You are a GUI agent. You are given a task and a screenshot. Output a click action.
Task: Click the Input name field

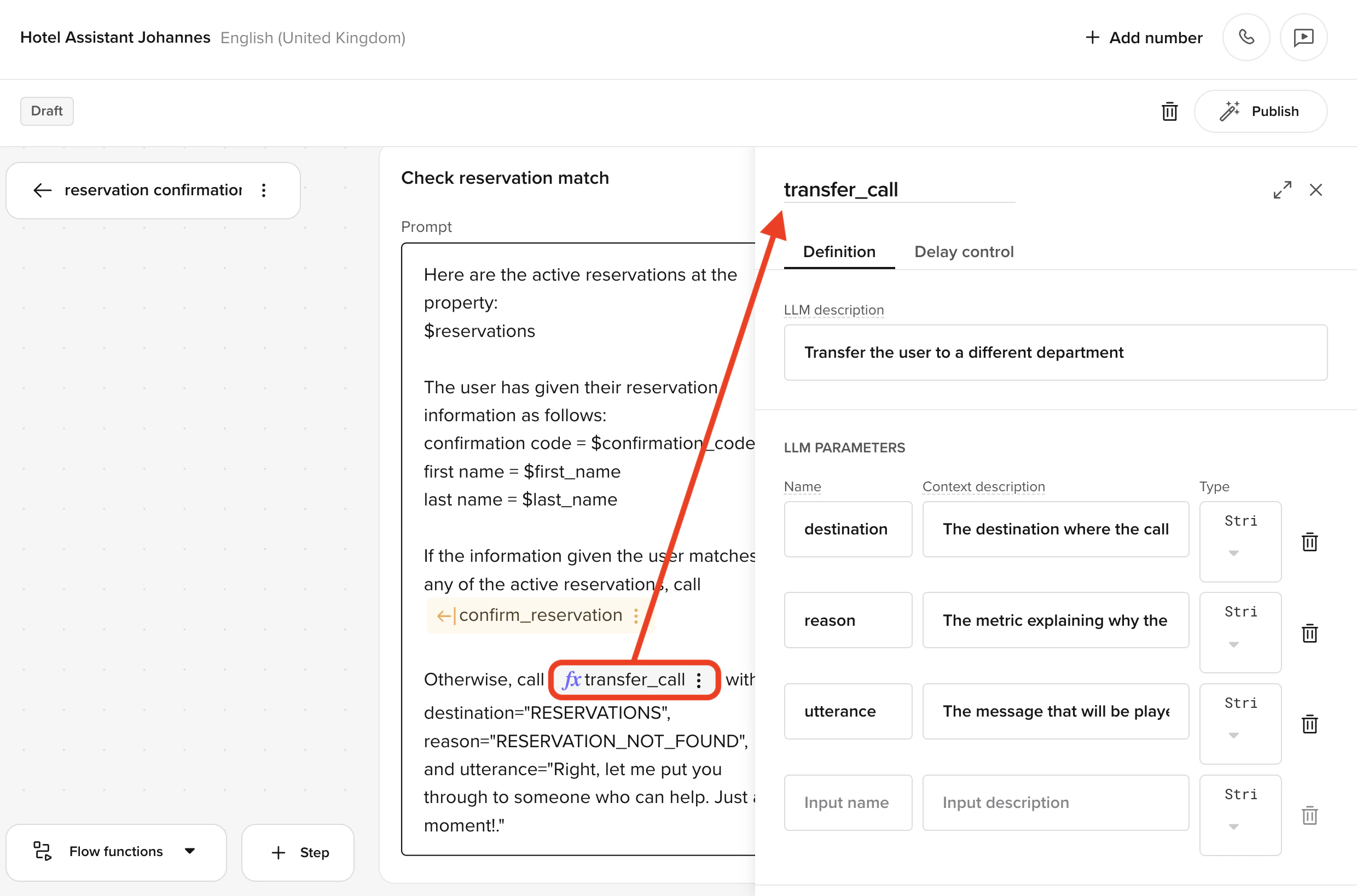point(848,802)
